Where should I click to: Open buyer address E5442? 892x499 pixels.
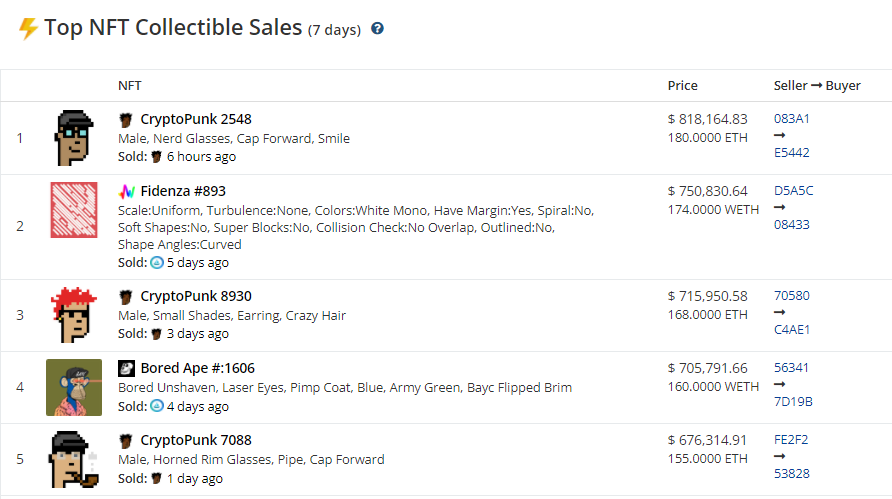coord(791,152)
